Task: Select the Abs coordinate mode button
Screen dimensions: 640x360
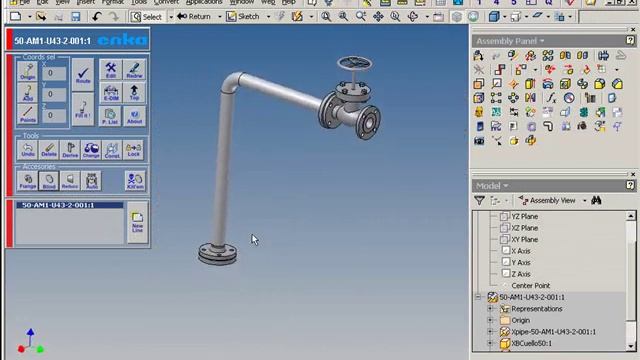Action: coord(27,93)
